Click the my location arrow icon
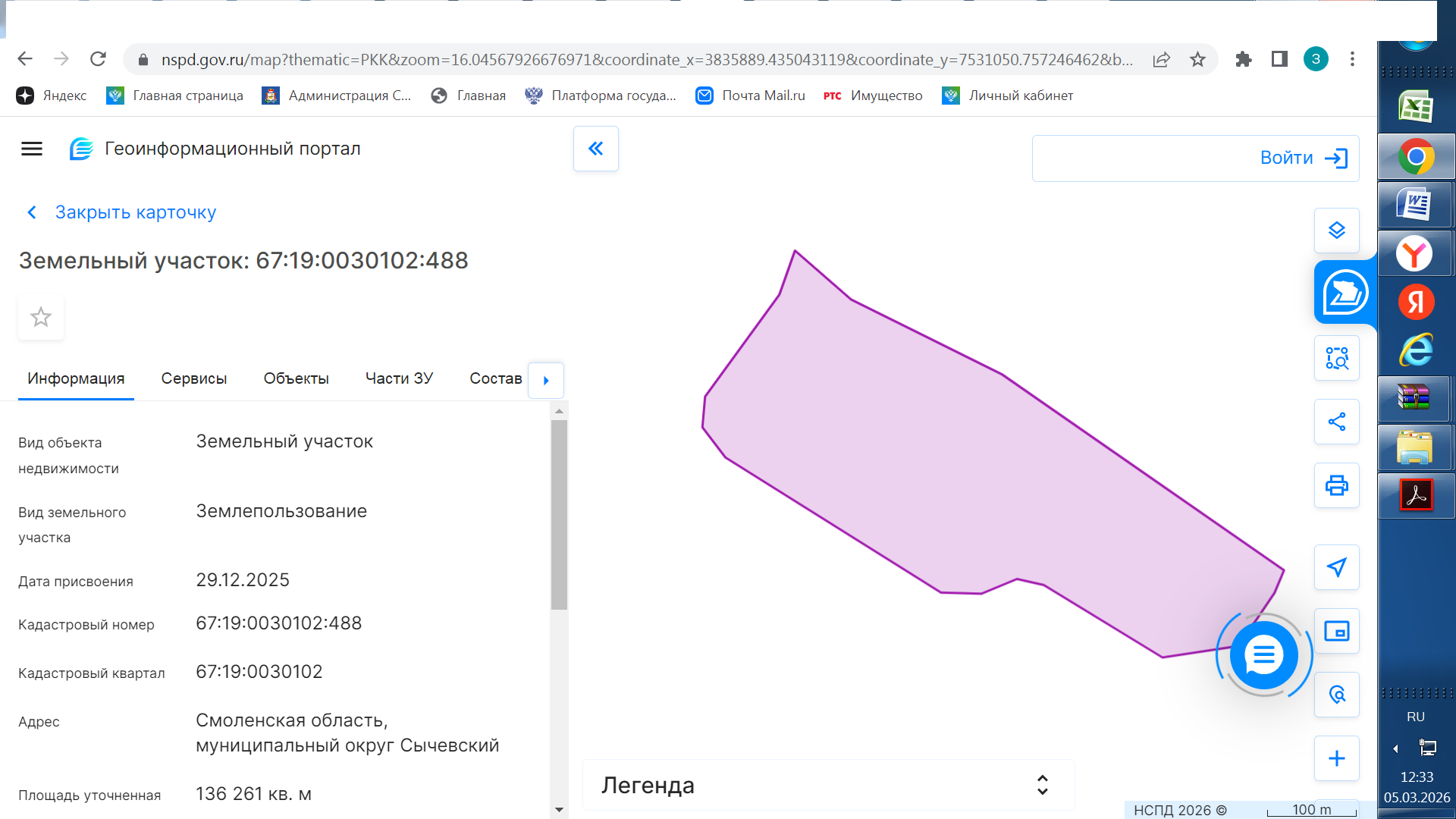 (x=1336, y=567)
